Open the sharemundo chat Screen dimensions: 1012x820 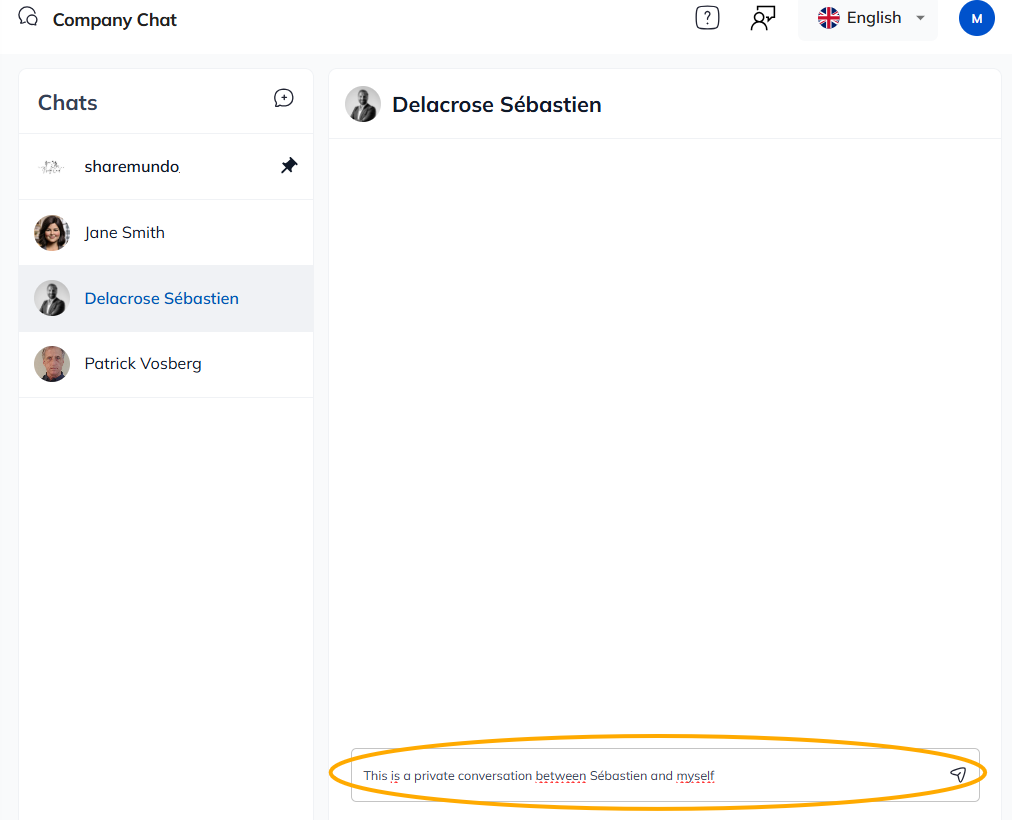point(132,167)
